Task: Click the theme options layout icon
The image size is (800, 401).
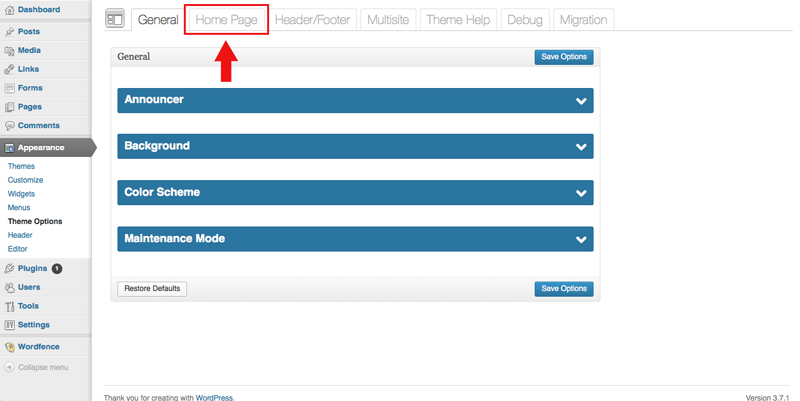Action: pos(116,20)
